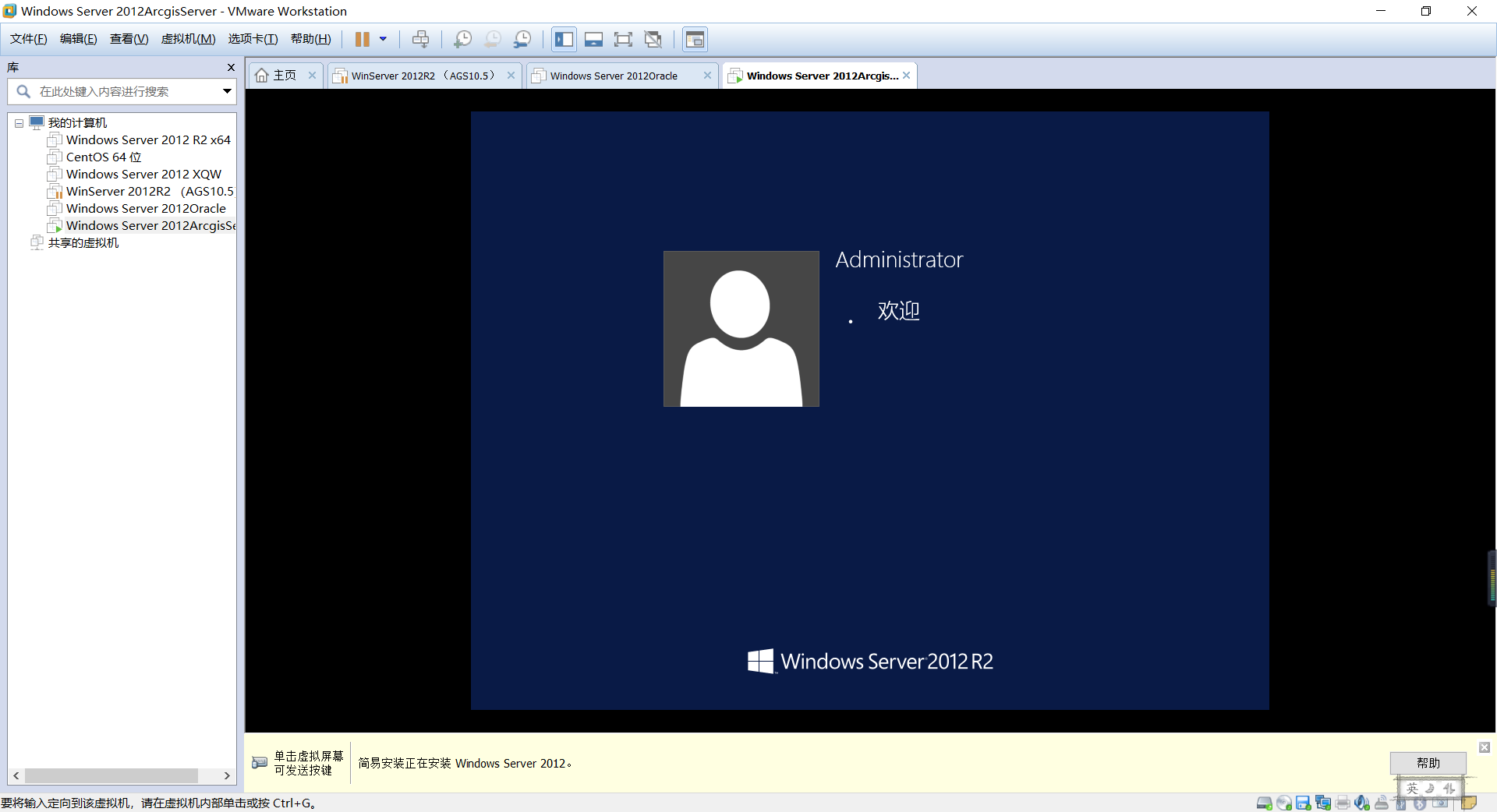Click library scrollbar left arrow
The width and height of the screenshot is (1497, 812).
point(16,776)
